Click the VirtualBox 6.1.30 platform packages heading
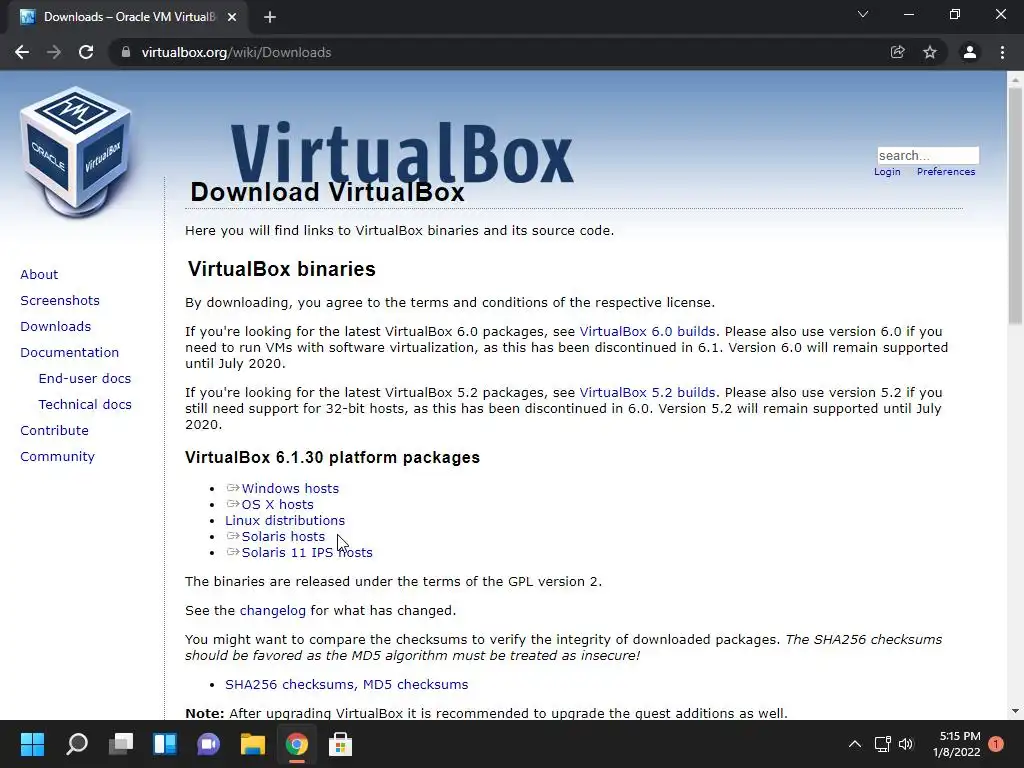The image size is (1024, 768). 332,457
